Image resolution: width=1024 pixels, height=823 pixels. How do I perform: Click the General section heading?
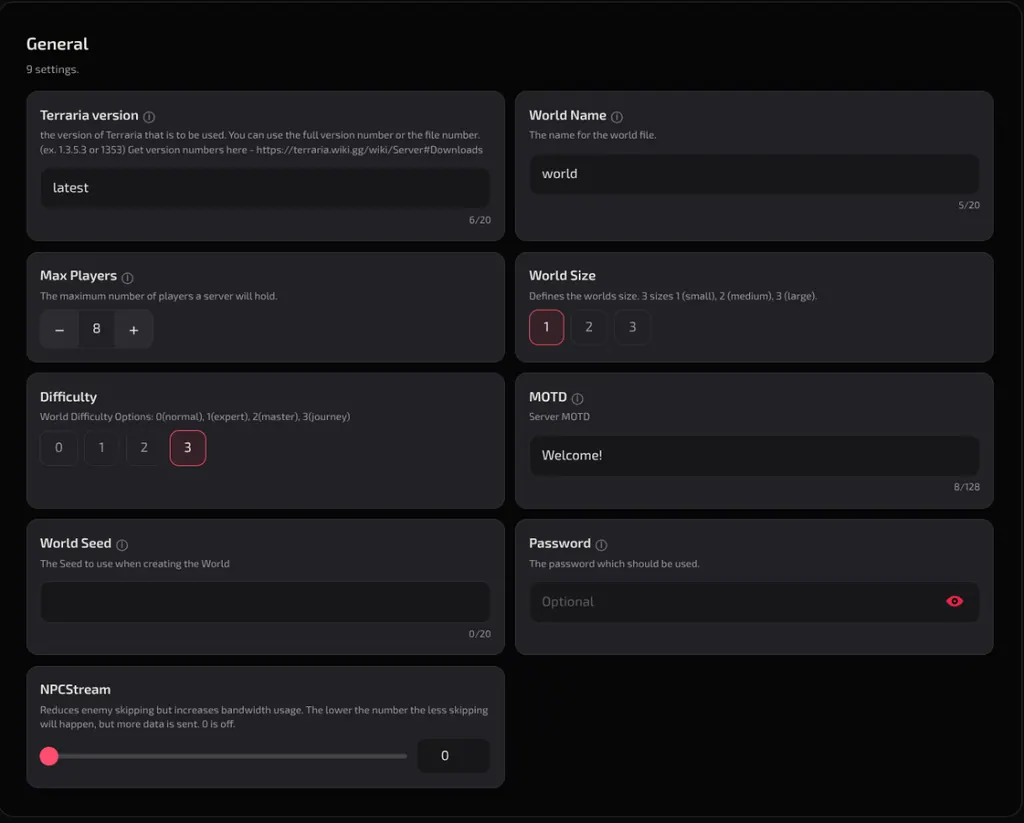pyautogui.click(x=57, y=44)
